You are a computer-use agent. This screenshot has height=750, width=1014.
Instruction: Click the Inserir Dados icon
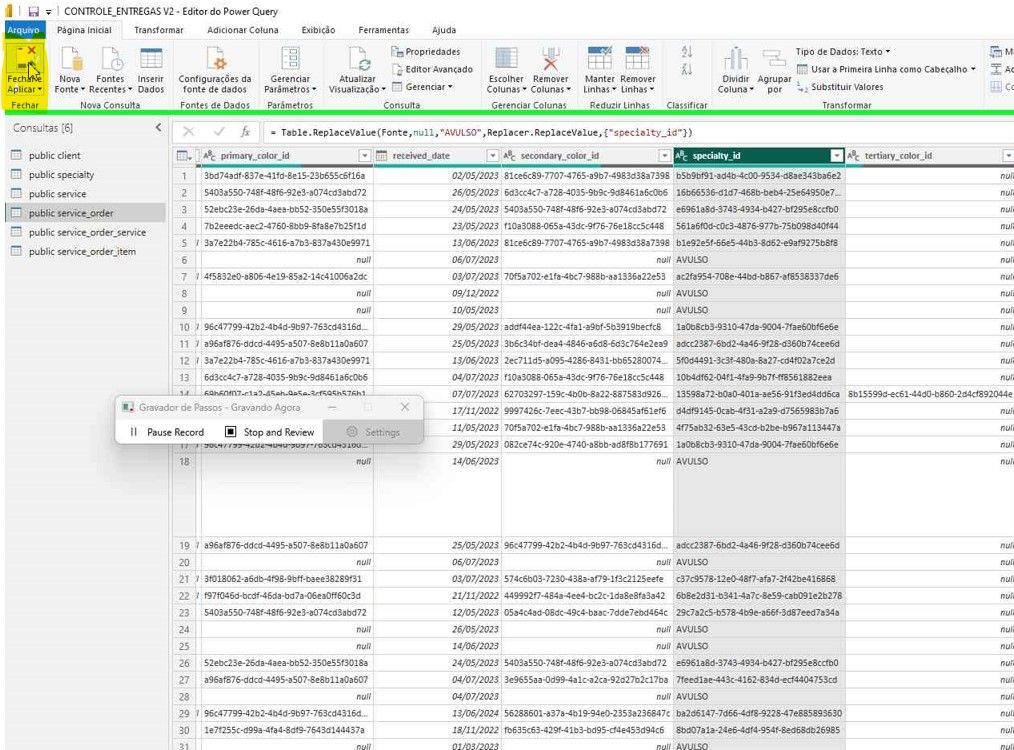pos(151,59)
